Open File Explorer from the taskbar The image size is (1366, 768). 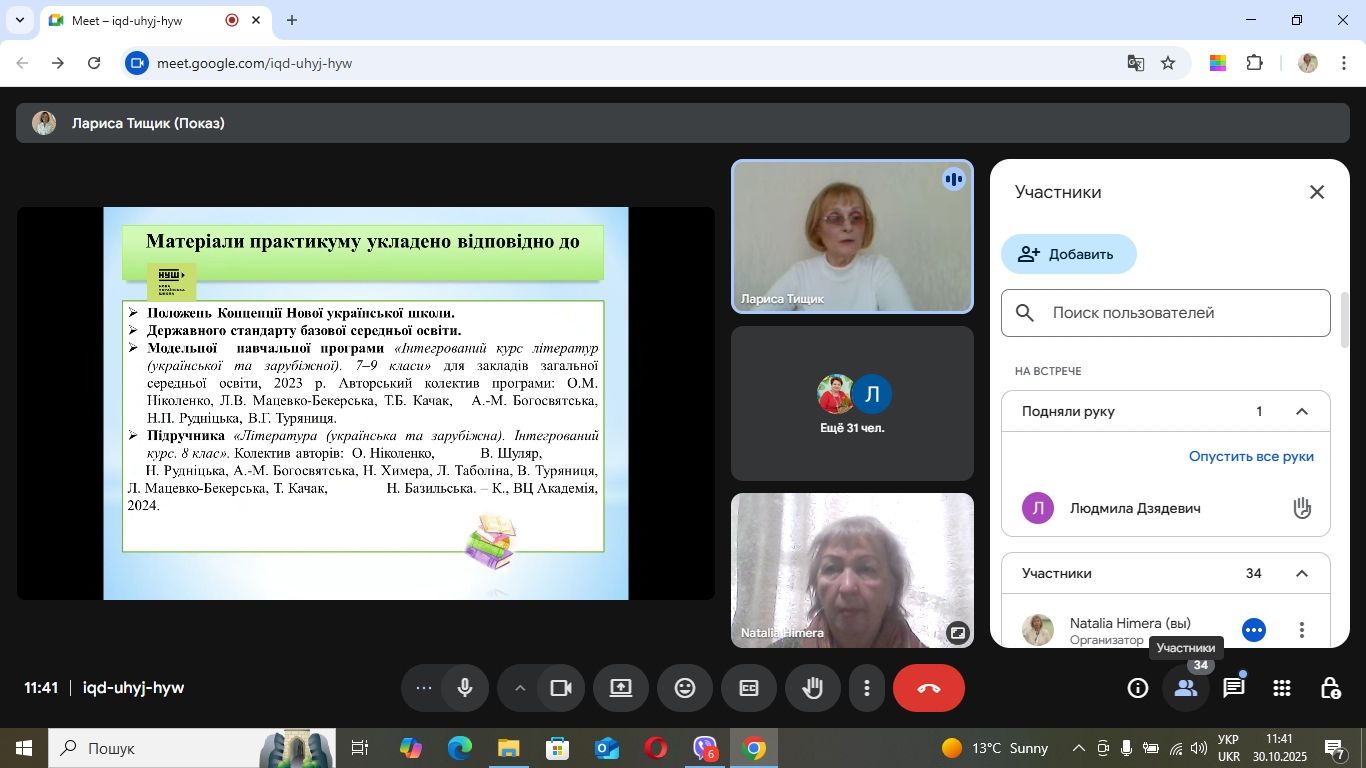coord(508,748)
